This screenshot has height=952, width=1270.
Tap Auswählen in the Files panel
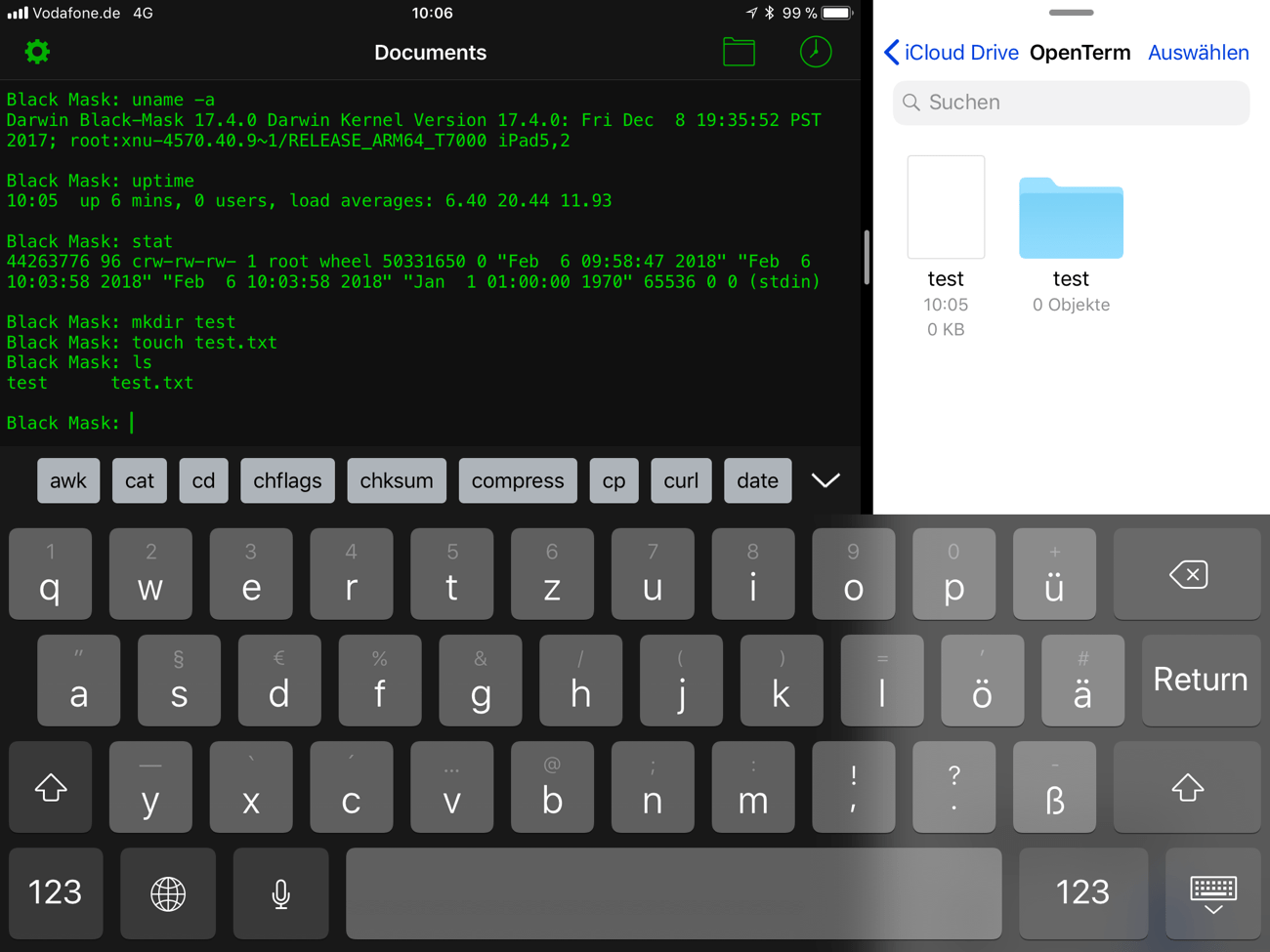(1198, 53)
